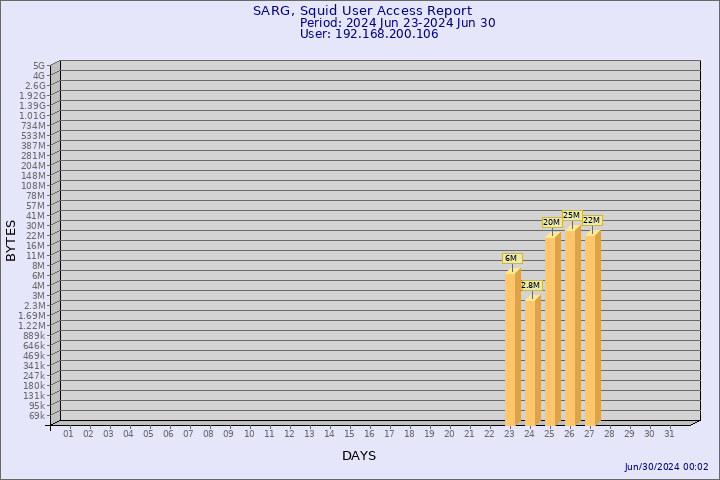The height and width of the screenshot is (480, 720).
Task: Click the bar for day 27
Action: (x=592, y=329)
